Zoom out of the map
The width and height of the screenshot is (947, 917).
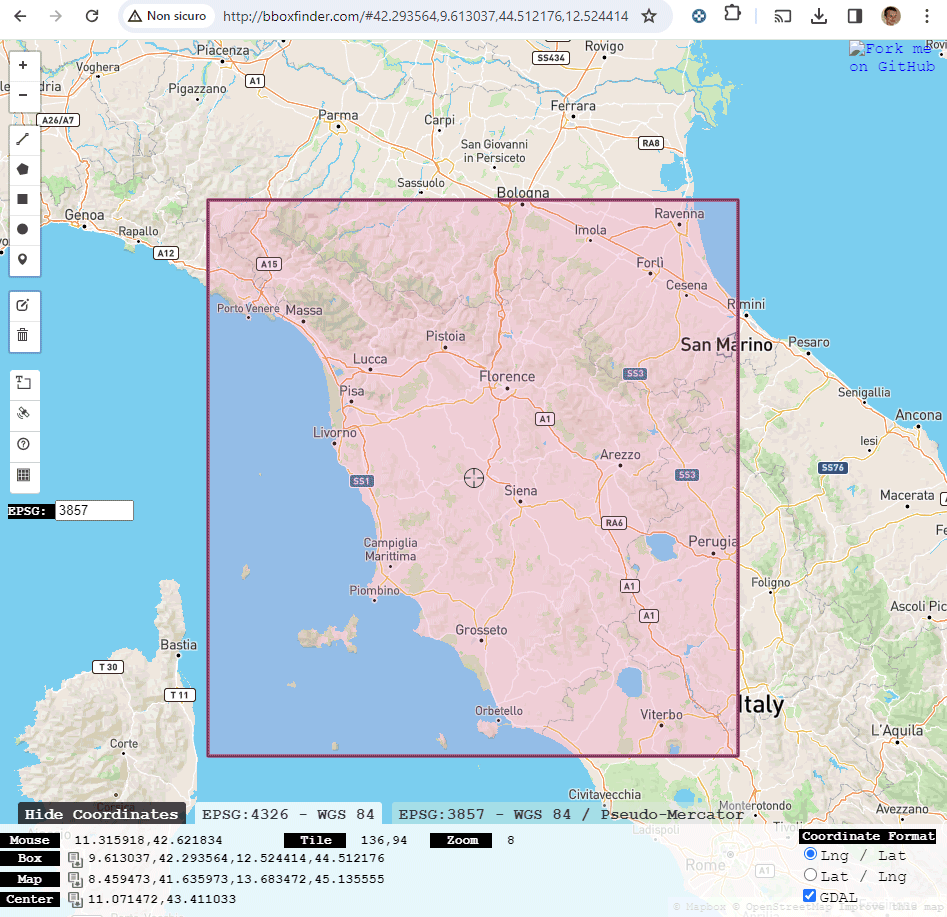click(x=24, y=95)
